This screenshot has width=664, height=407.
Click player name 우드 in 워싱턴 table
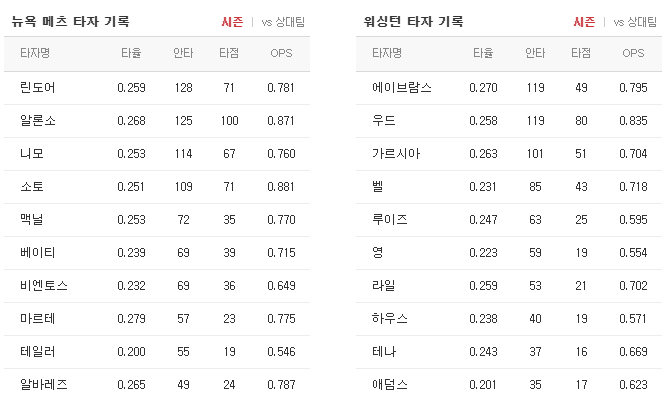pyautogui.click(x=383, y=121)
